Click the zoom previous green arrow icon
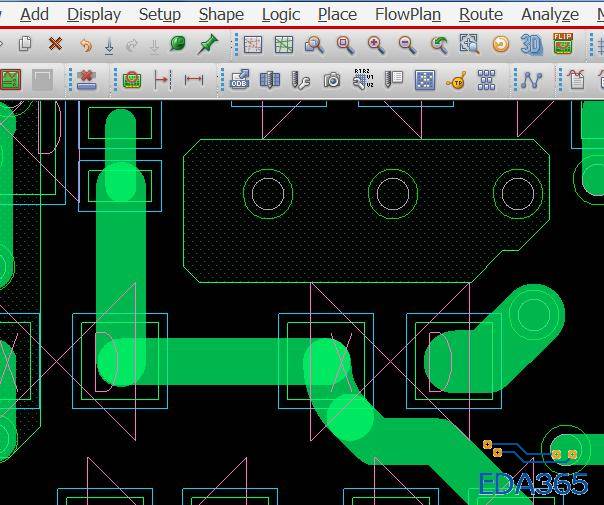Image resolution: width=604 pixels, height=505 pixels. click(x=438, y=45)
